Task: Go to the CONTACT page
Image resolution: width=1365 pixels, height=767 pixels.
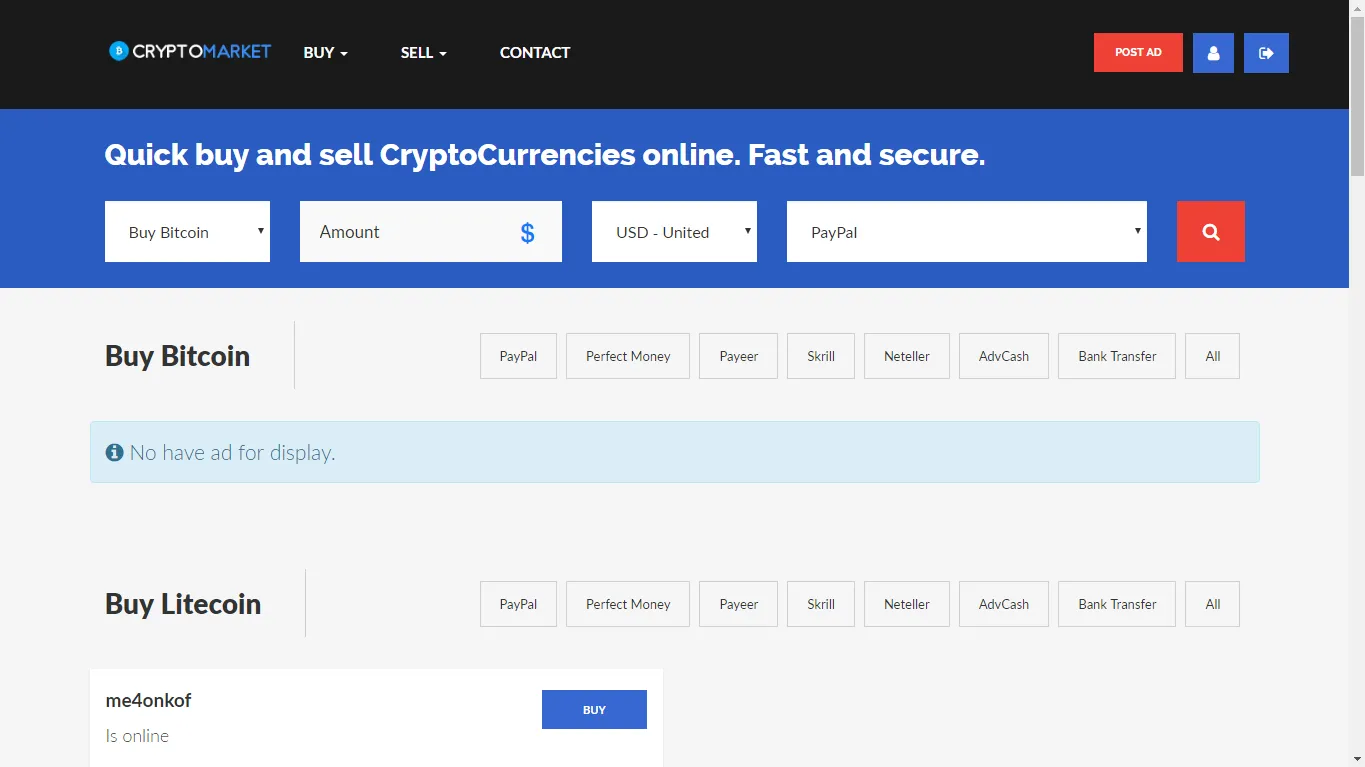Action: (535, 53)
